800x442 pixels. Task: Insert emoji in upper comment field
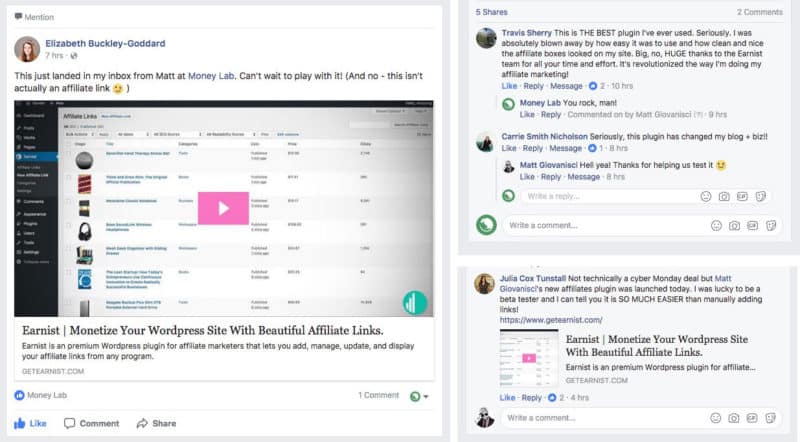(716, 226)
